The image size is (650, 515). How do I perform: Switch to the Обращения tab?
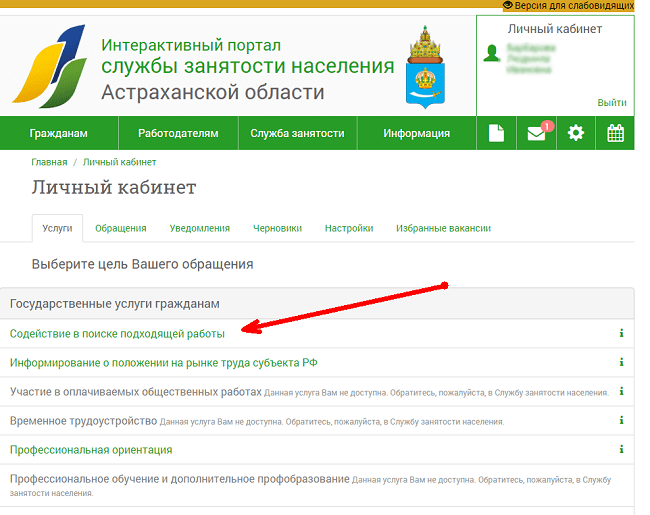click(121, 228)
